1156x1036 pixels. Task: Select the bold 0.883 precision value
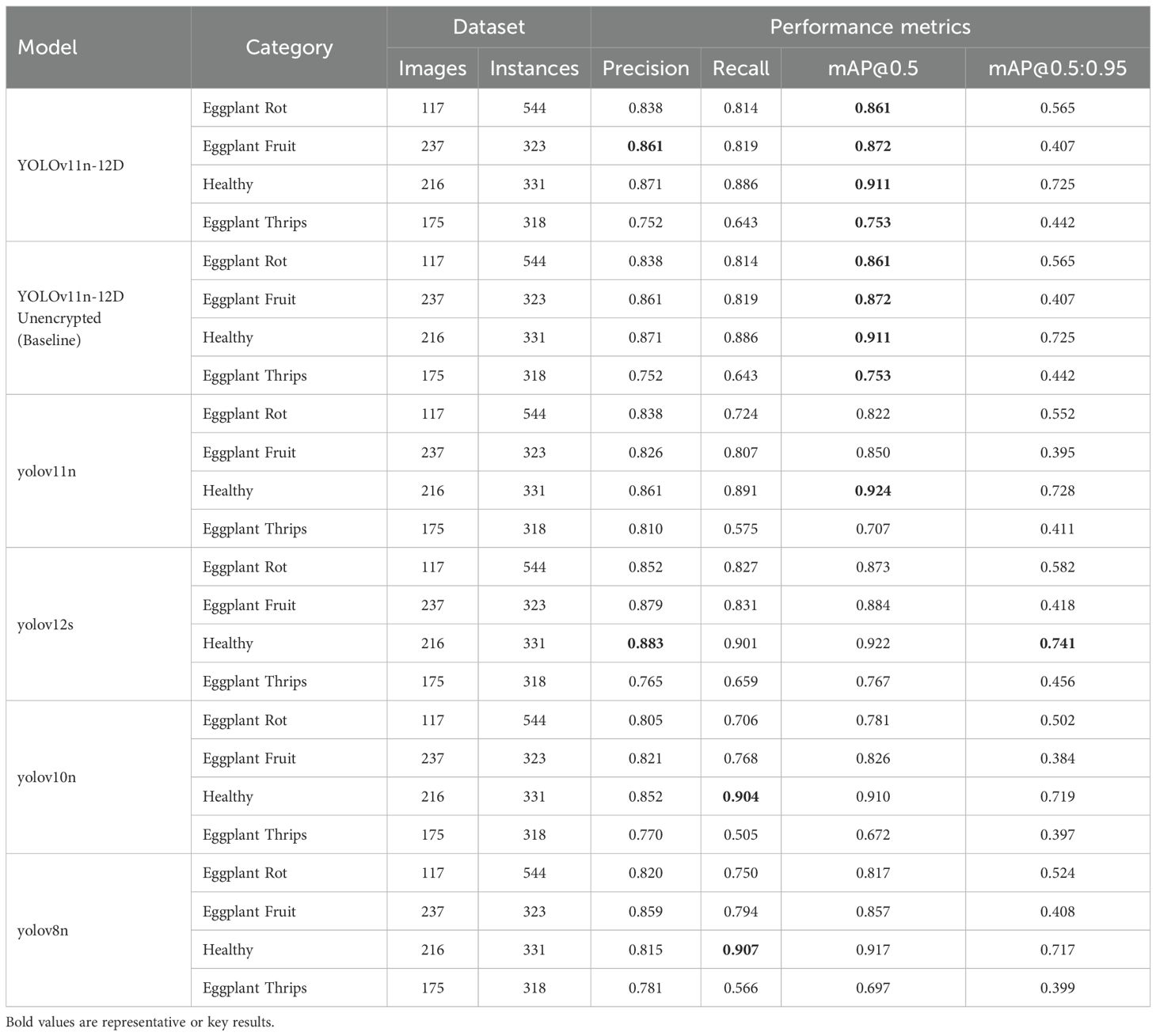point(645,643)
